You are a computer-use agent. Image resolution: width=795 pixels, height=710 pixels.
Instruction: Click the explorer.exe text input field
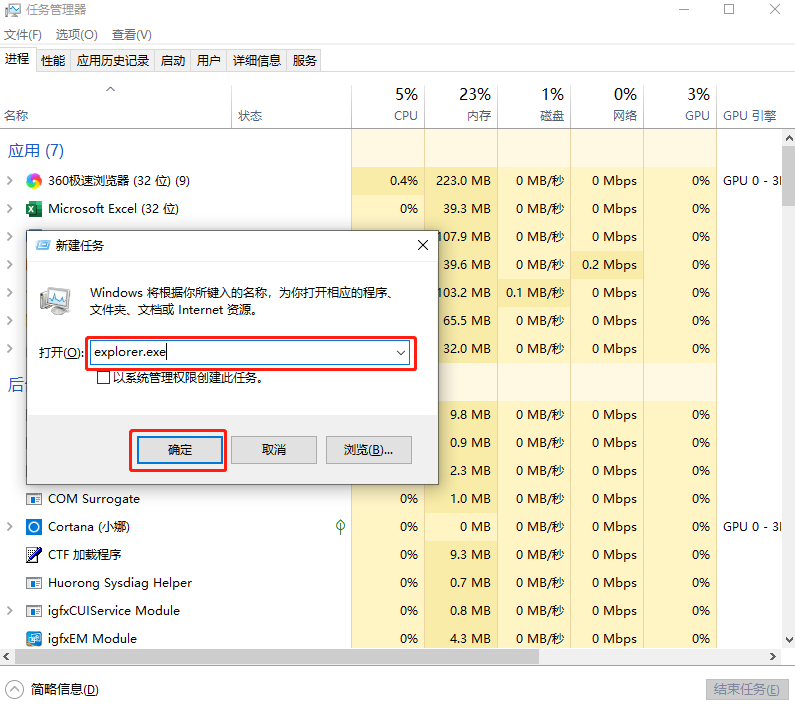coord(240,353)
